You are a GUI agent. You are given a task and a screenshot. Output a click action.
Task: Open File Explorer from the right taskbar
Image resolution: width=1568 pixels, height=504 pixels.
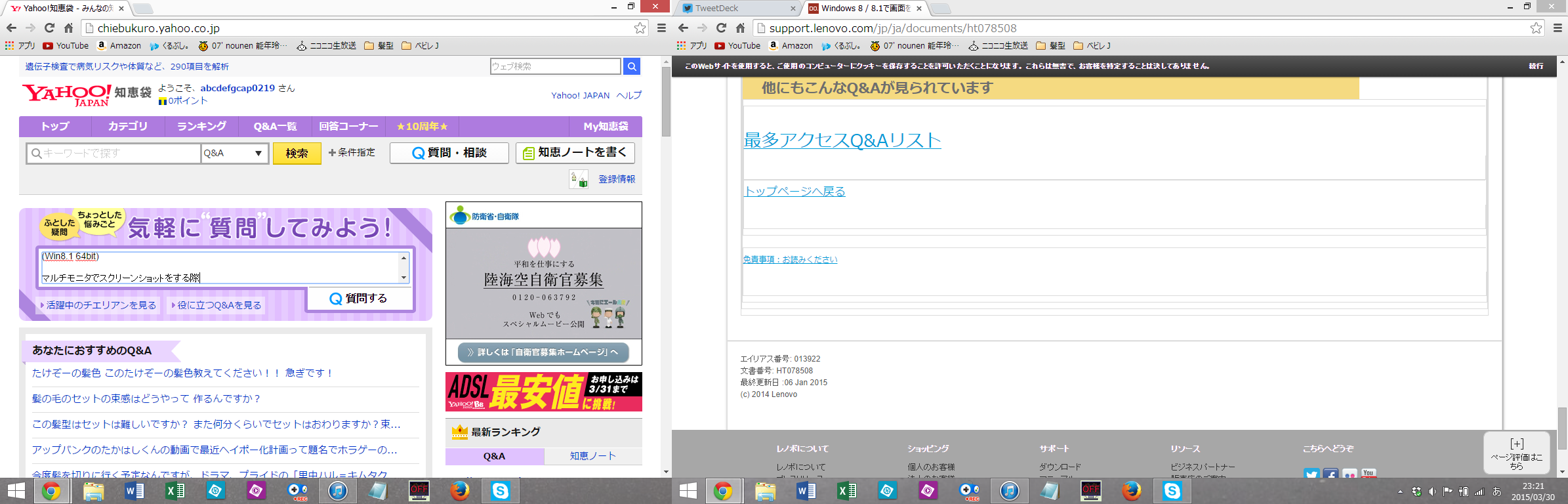[x=765, y=491]
